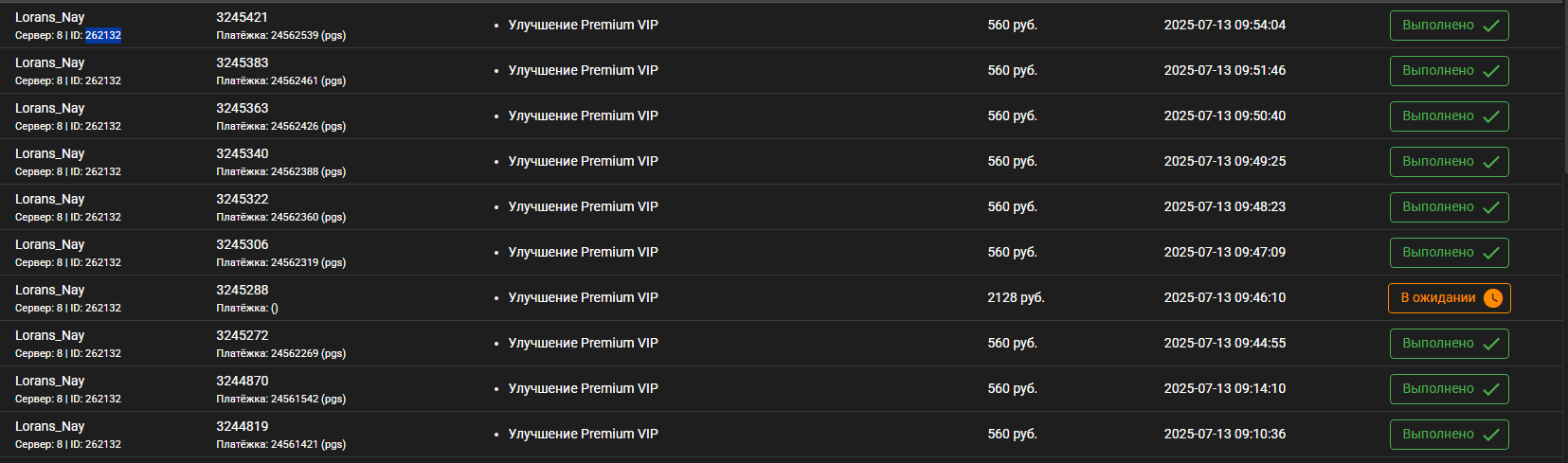Click the checkmark icon for order 3245322

(x=1490, y=207)
